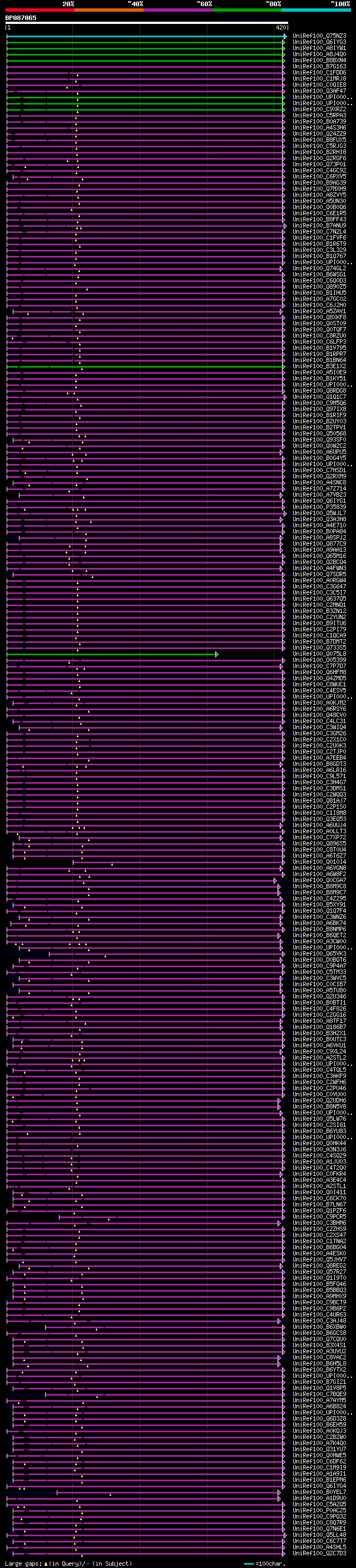Select hit UniRef100_B8GDT3
The image size is (356, 1568).
coord(319,764)
